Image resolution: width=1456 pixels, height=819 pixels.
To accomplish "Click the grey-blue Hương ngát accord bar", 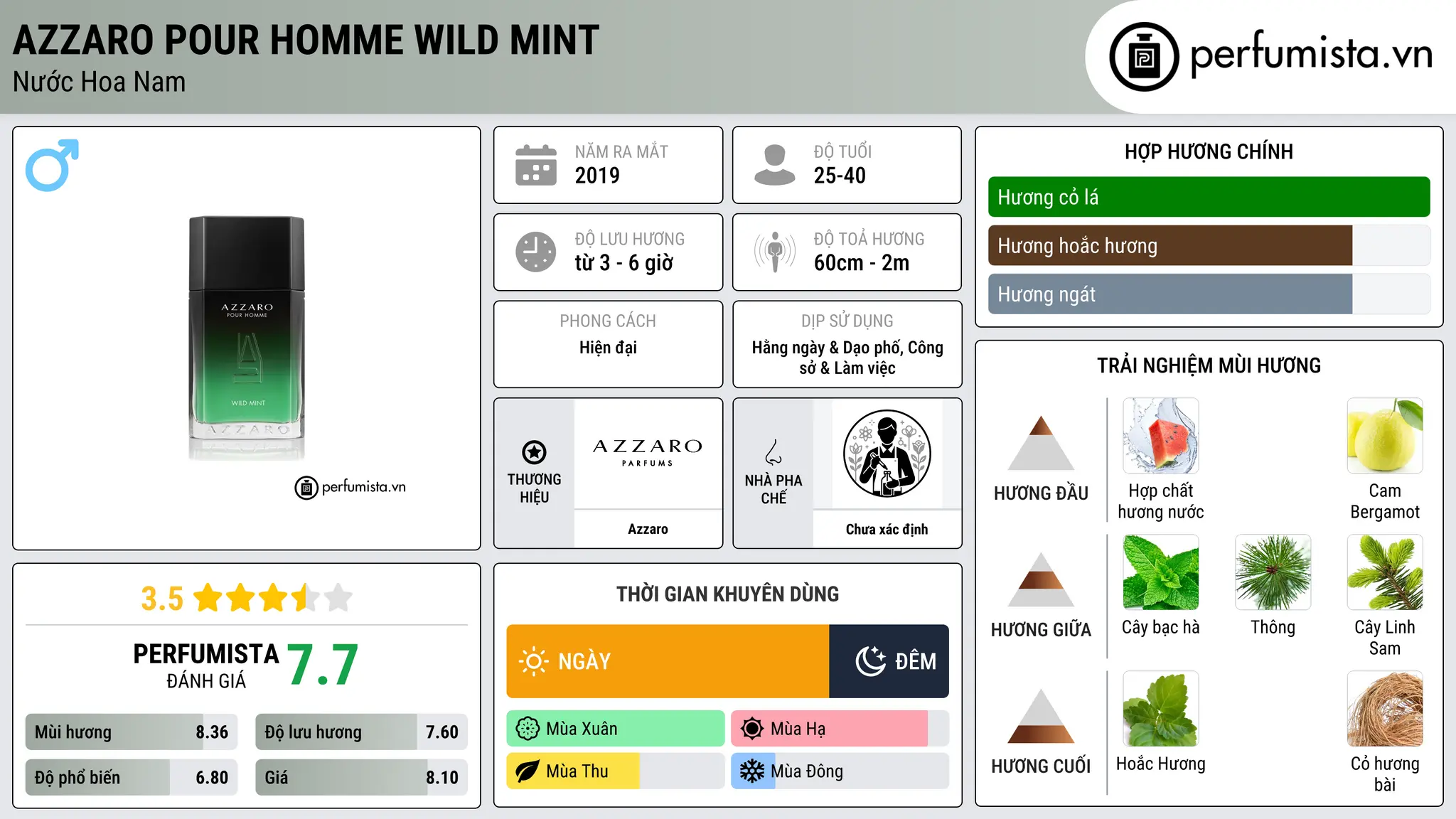I will (1209, 294).
